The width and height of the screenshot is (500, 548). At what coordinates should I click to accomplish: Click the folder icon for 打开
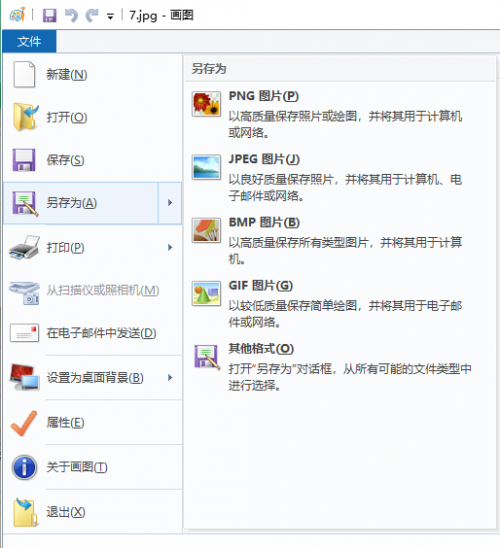pyautogui.click(x=25, y=117)
